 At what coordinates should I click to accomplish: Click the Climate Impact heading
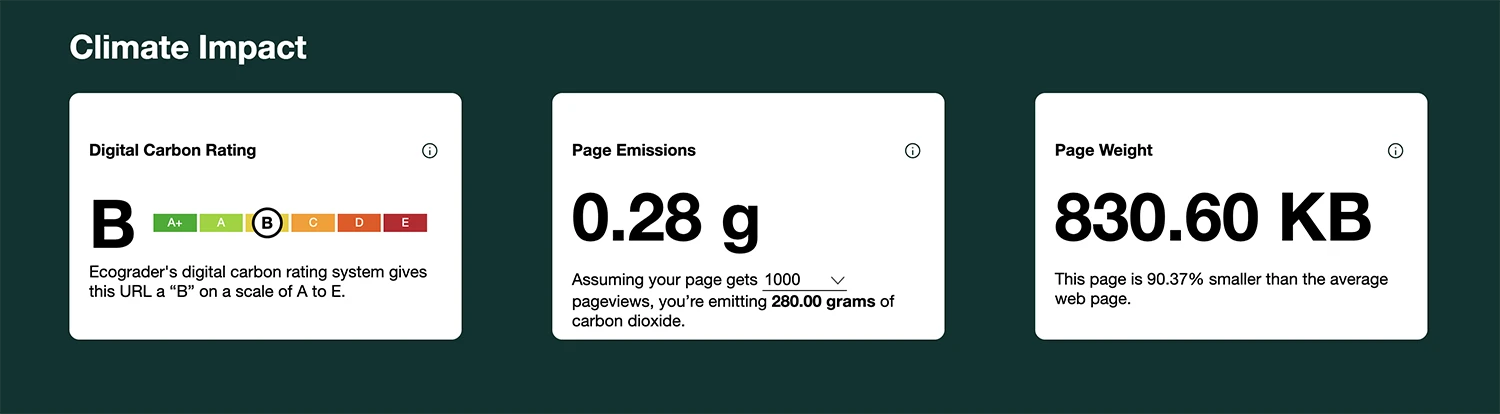point(188,47)
